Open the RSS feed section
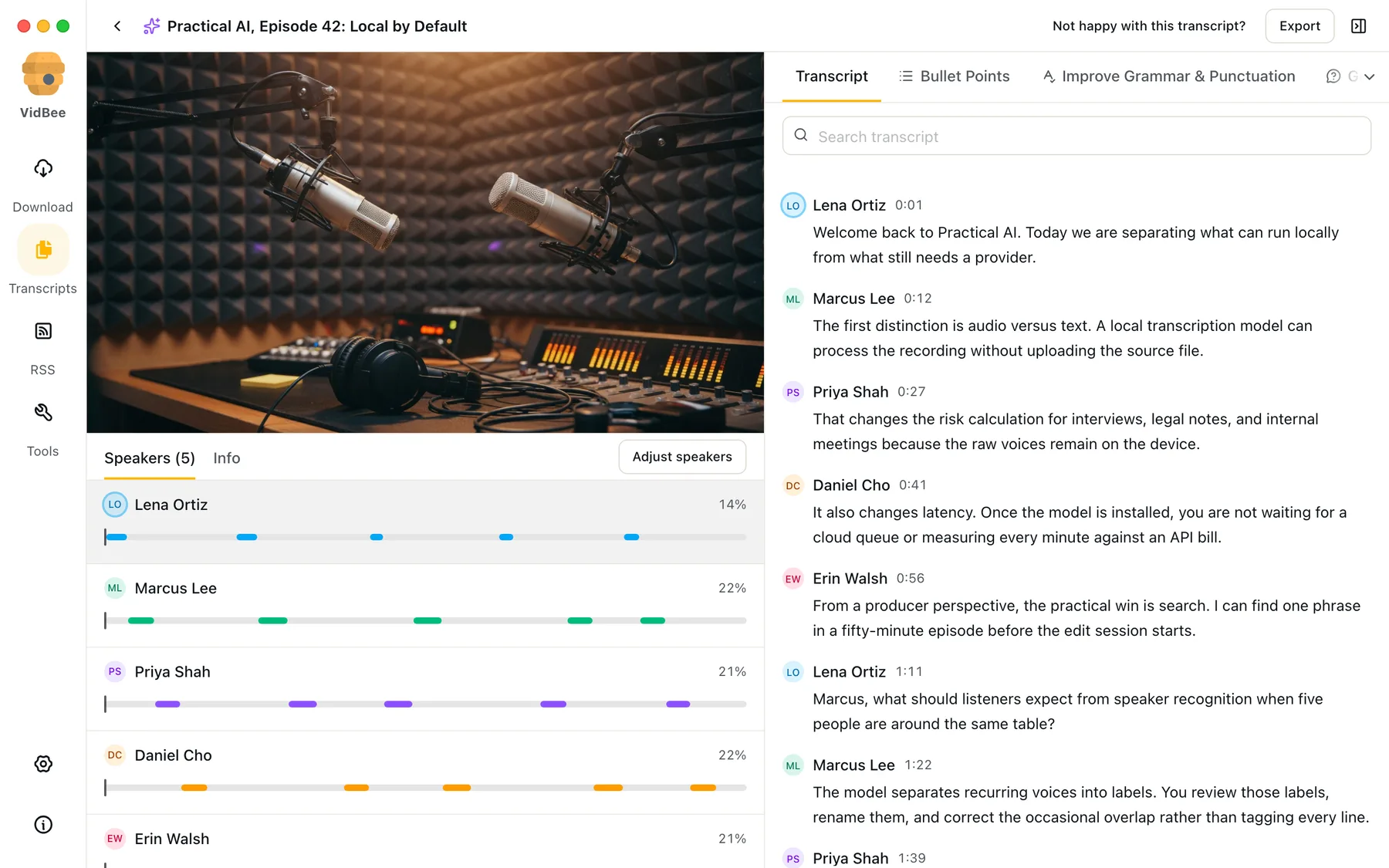1389x868 pixels. (x=43, y=347)
